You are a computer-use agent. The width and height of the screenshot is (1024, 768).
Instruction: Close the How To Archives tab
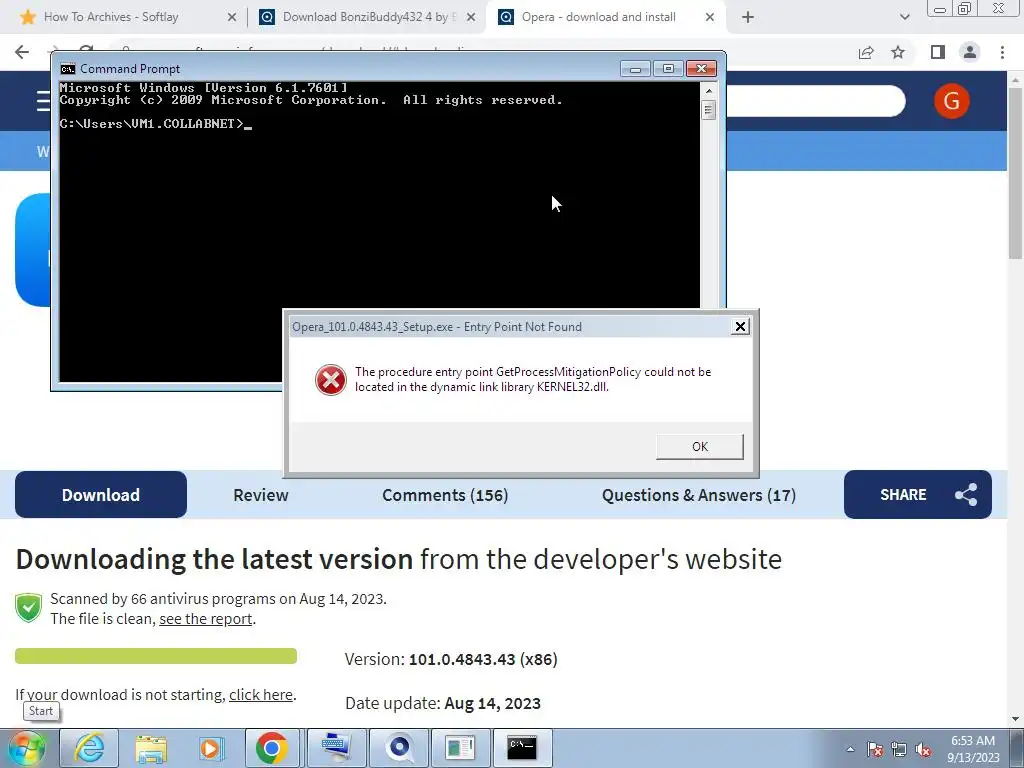pos(231,18)
